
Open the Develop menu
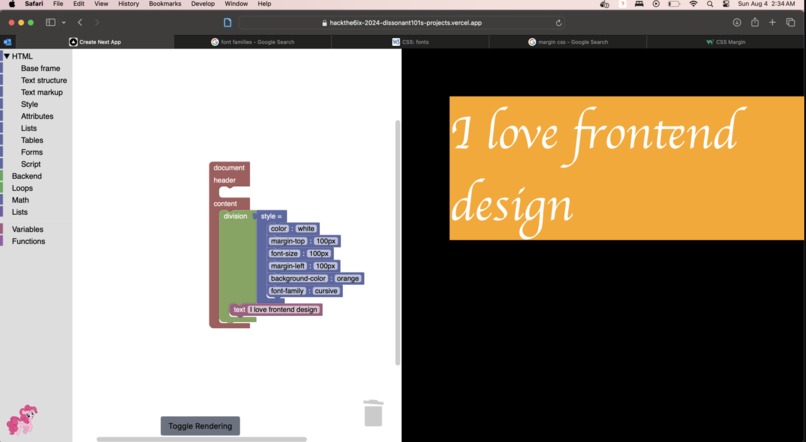tap(203, 4)
